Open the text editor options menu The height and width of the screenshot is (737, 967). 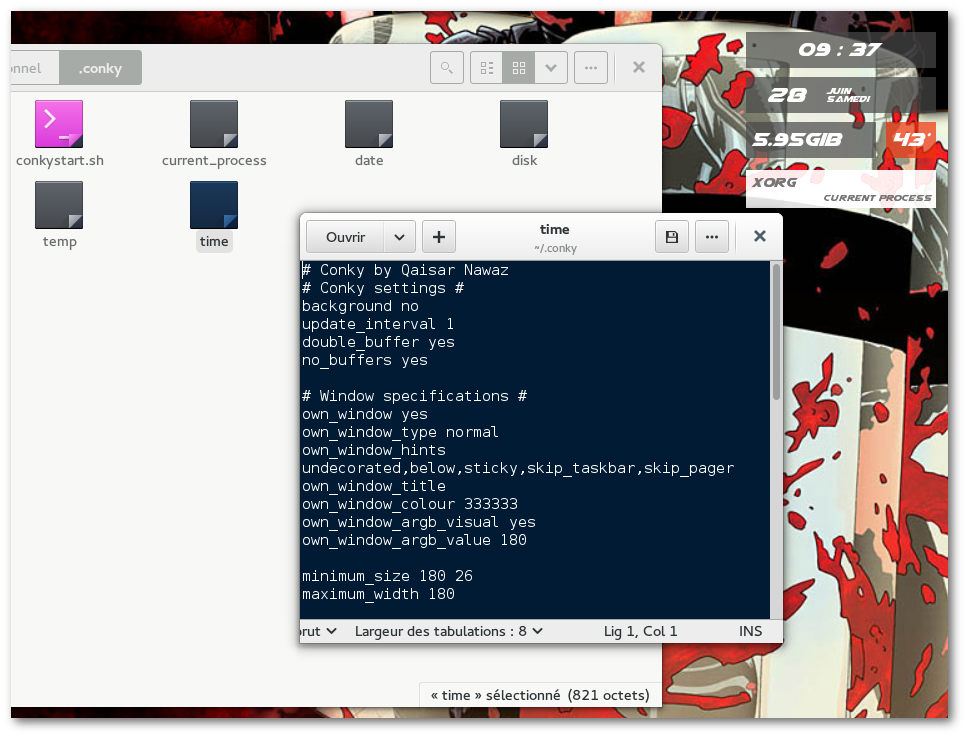712,237
